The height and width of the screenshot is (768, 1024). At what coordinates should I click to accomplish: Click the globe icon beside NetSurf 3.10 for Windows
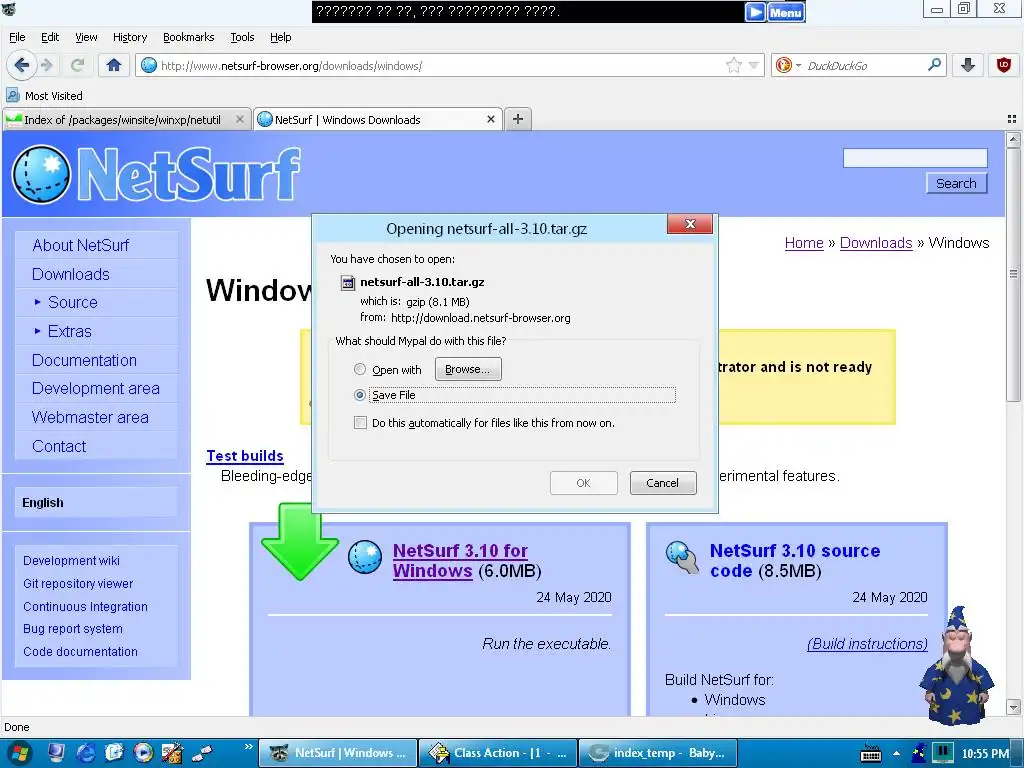(x=365, y=557)
